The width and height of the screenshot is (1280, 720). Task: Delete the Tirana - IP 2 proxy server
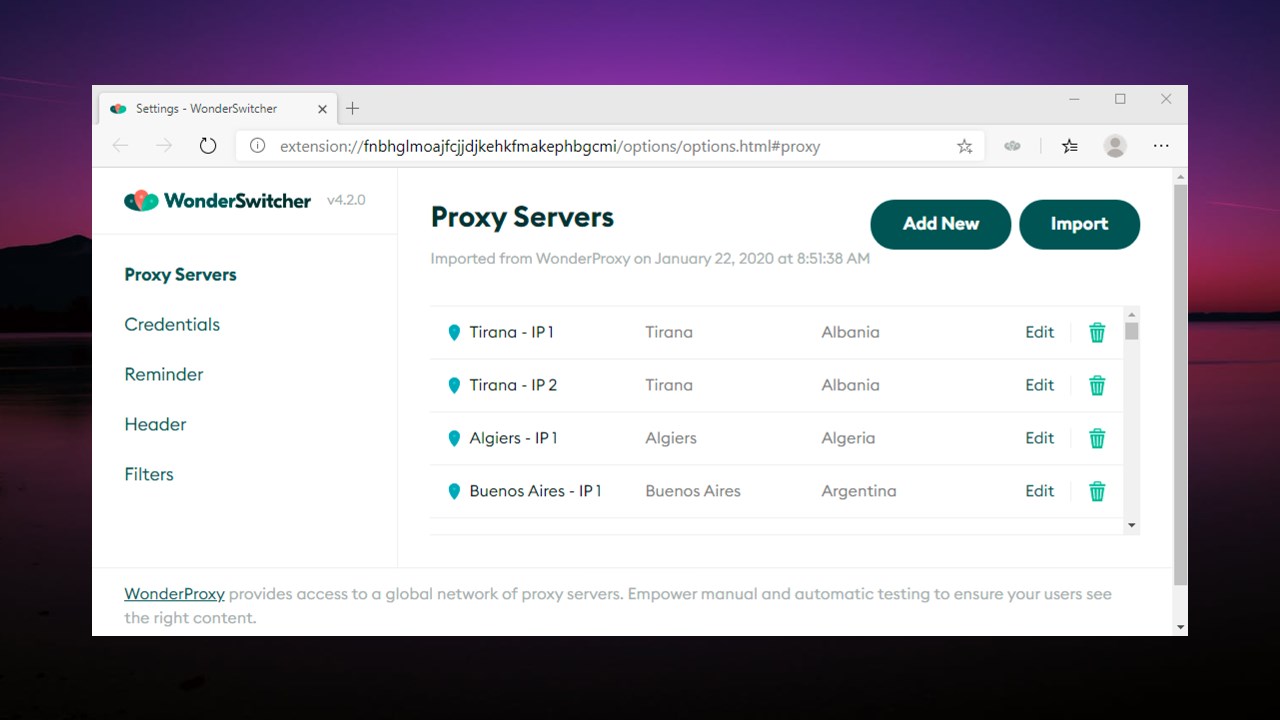[1097, 386]
